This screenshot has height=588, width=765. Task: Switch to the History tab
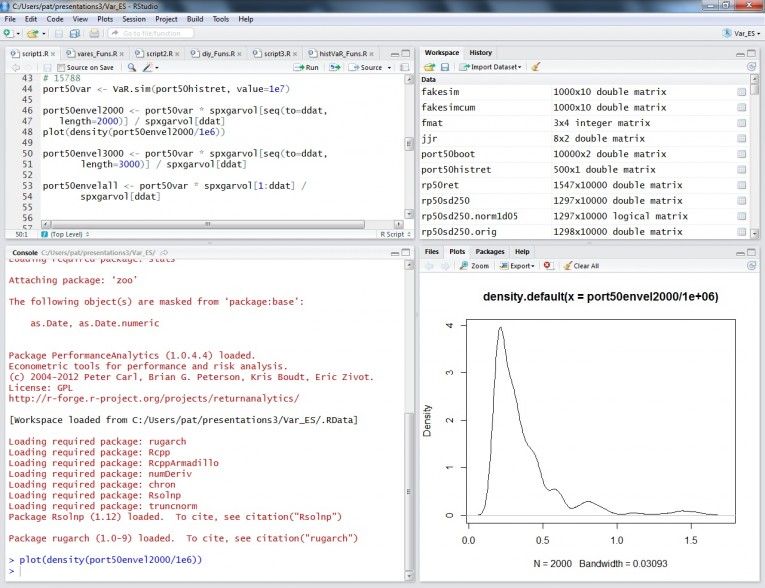click(480, 52)
